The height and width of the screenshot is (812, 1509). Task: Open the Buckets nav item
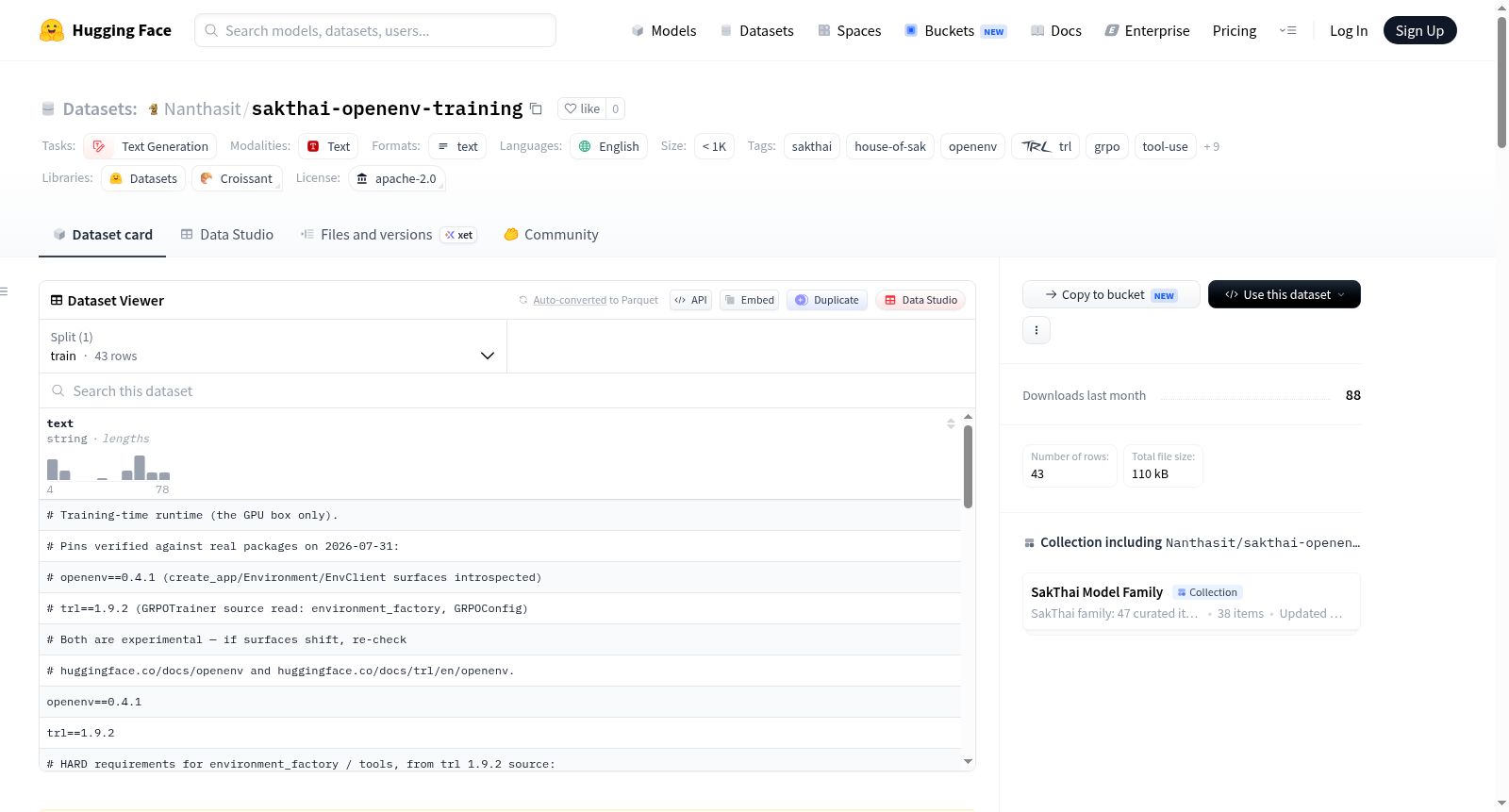click(955, 31)
